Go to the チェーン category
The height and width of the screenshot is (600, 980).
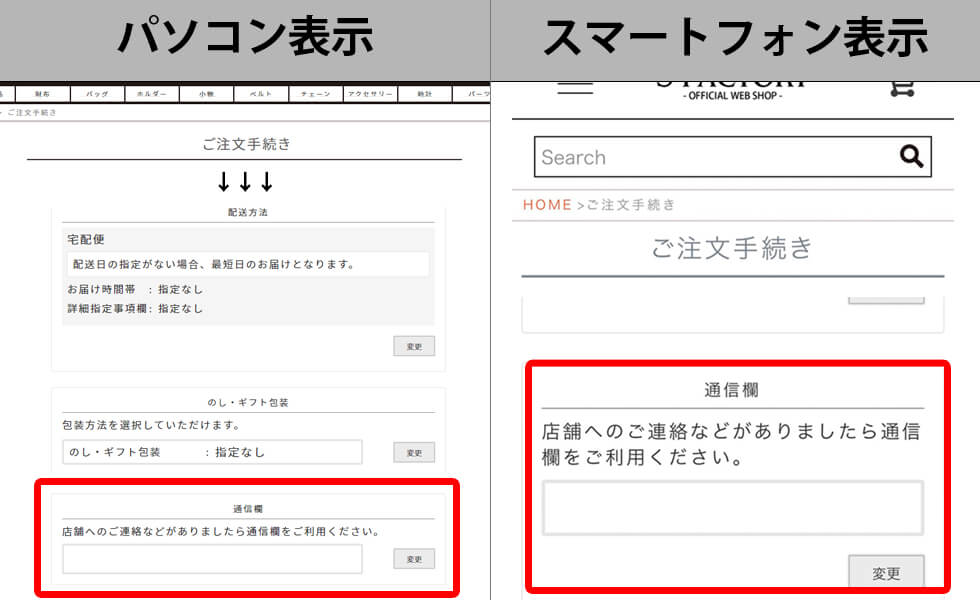coord(315,94)
